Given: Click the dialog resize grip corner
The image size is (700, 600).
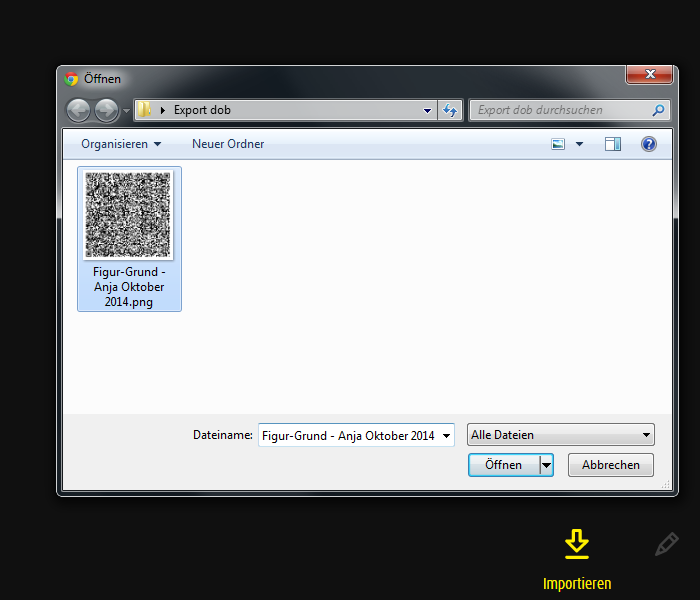Looking at the screenshot, I should (x=666, y=484).
